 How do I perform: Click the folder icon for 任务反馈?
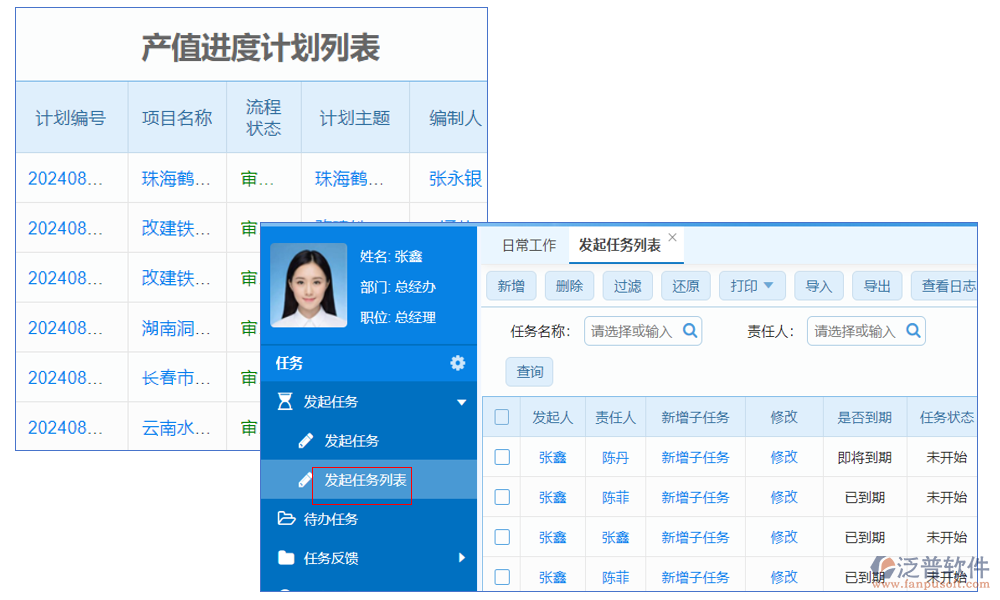click(286, 558)
